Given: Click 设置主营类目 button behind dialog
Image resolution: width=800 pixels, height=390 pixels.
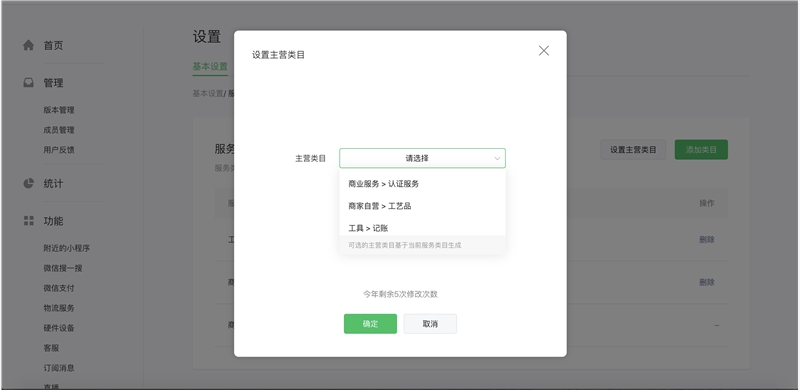Looking at the screenshot, I should 633,150.
